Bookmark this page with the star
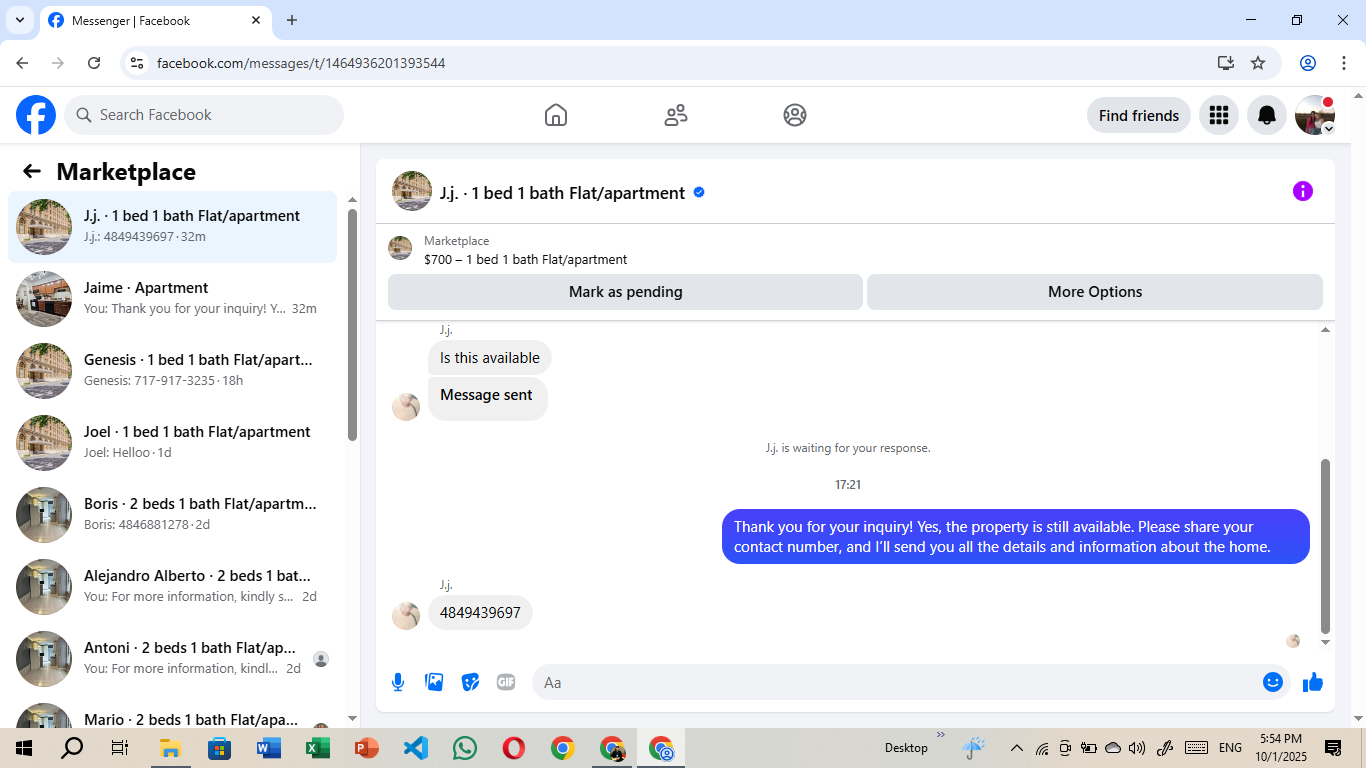 click(x=1258, y=63)
